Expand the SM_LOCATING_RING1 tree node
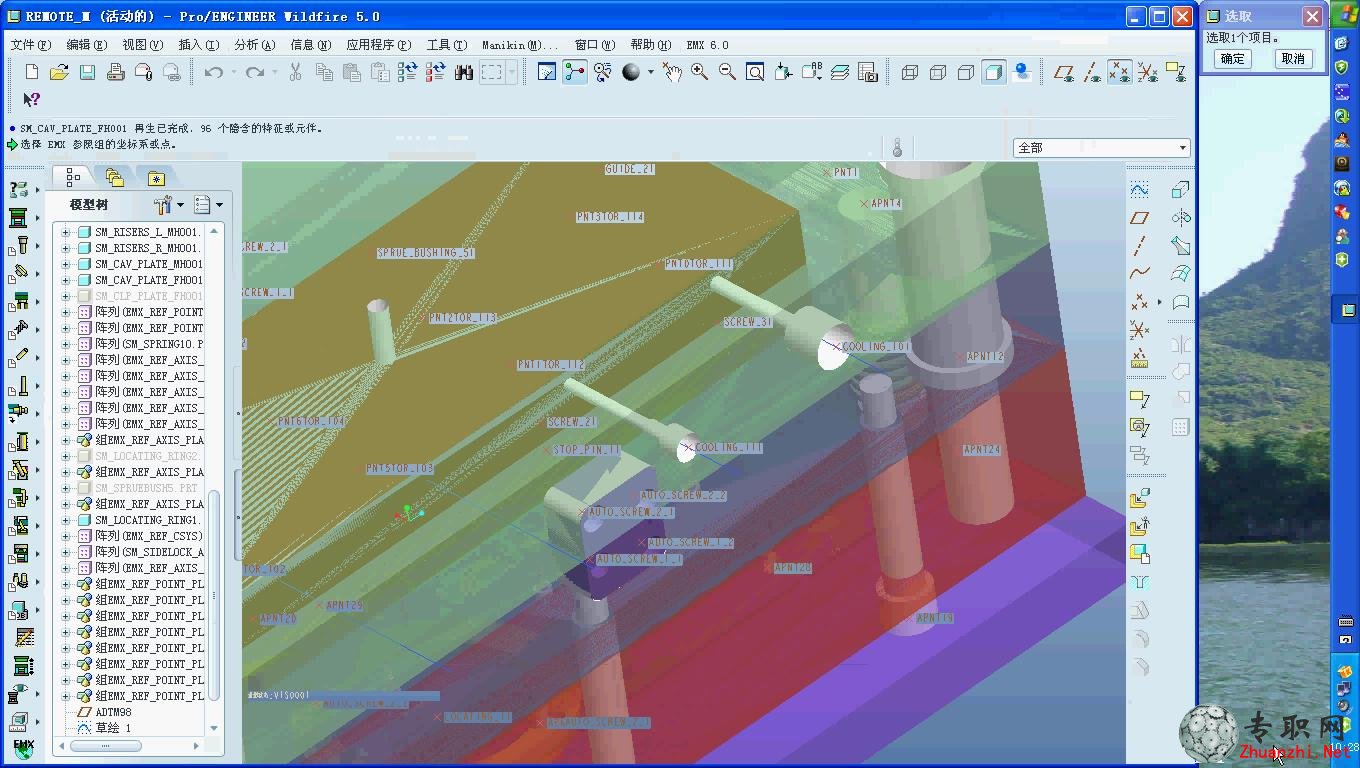Image resolution: width=1360 pixels, height=768 pixels. coord(66,520)
